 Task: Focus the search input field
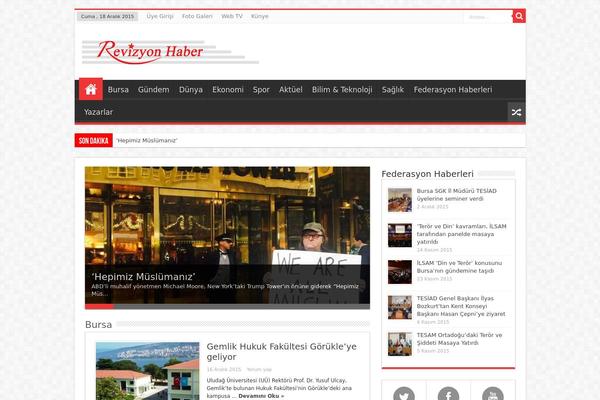pos(488,17)
